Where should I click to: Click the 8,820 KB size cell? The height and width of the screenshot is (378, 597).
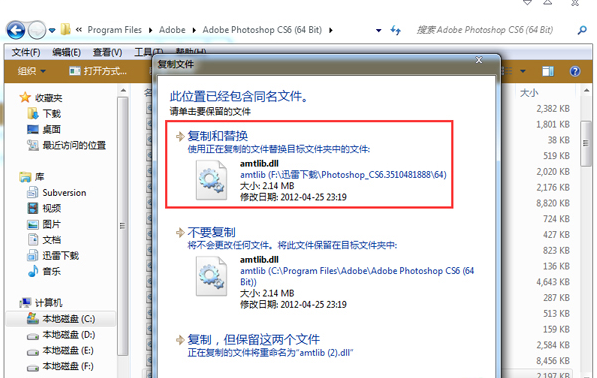pyautogui.click(x=553, y=203)
